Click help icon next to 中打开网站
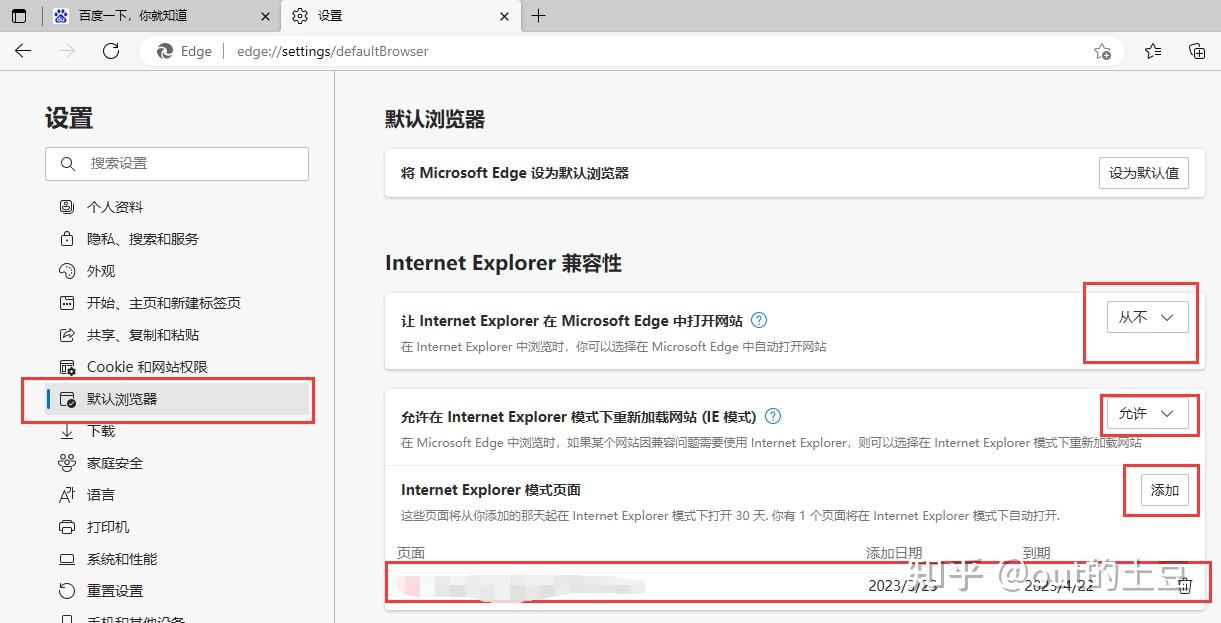 click(x=759, y=320)
